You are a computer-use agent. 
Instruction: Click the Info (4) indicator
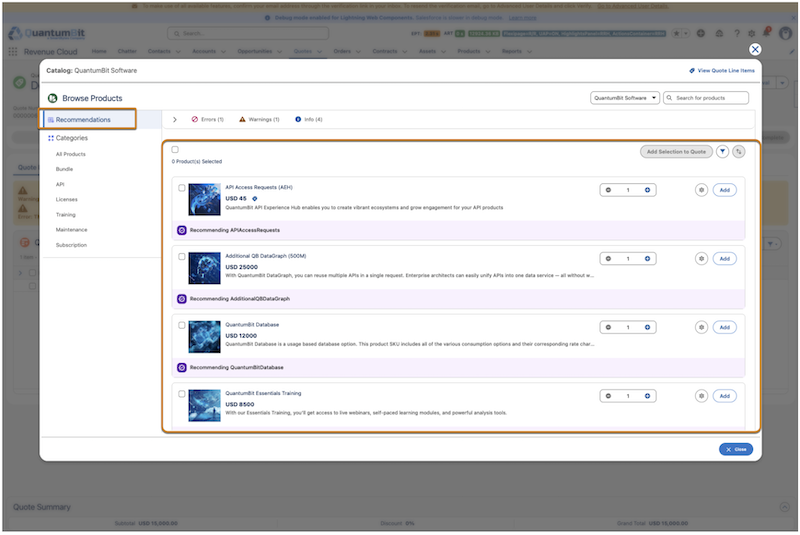[x=309, y=120]
